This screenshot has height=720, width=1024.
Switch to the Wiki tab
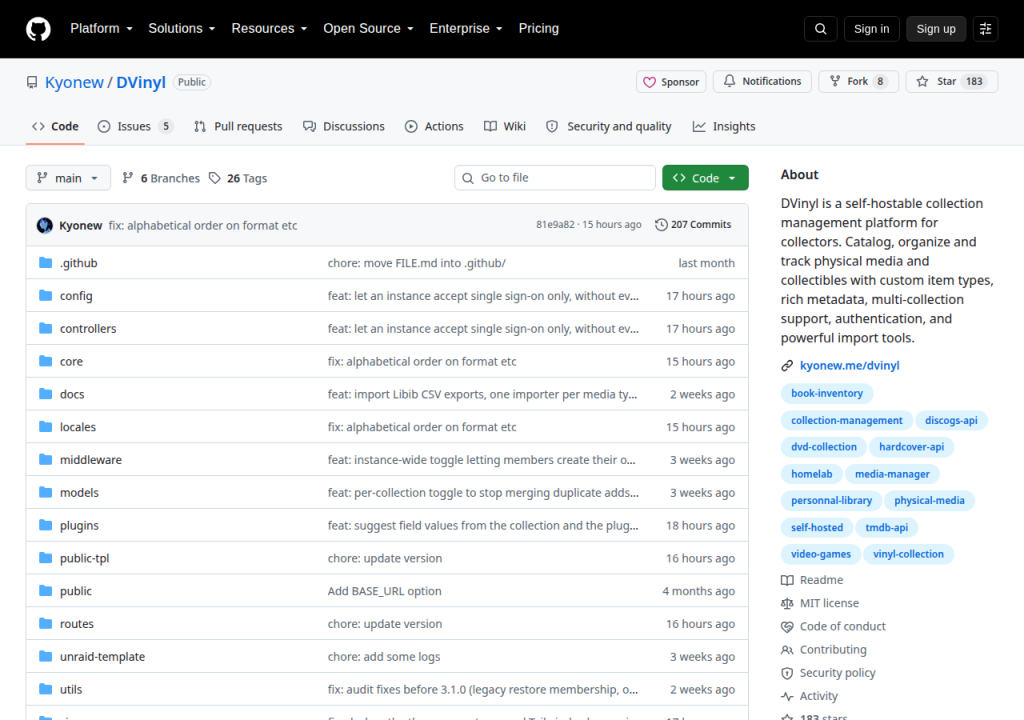[505, 126]
